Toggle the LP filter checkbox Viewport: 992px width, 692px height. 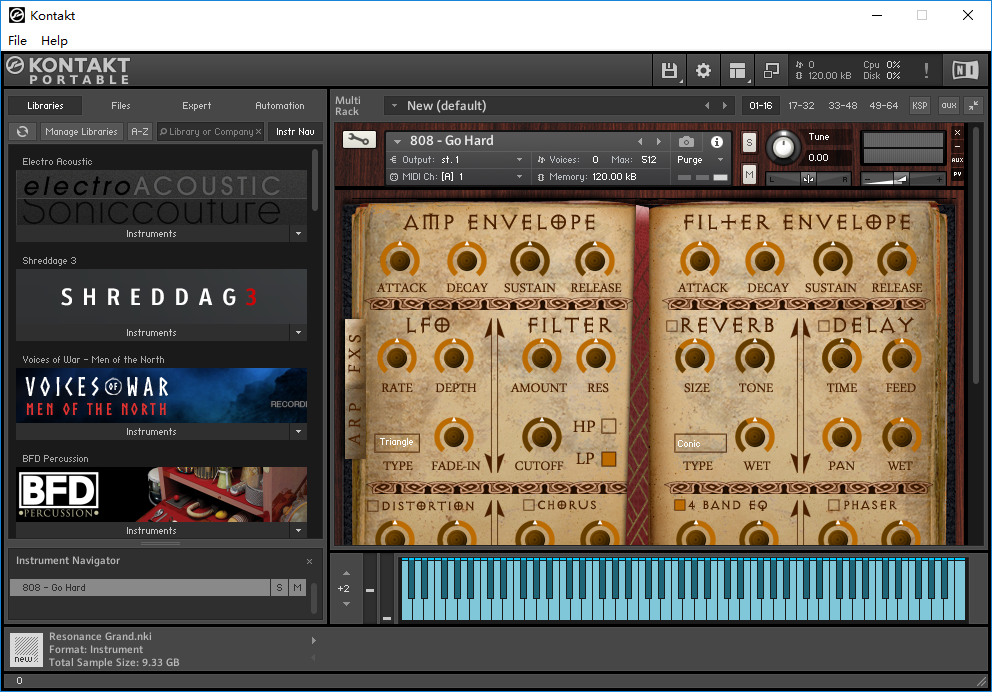pyautogui.click(x=609, y=459)
